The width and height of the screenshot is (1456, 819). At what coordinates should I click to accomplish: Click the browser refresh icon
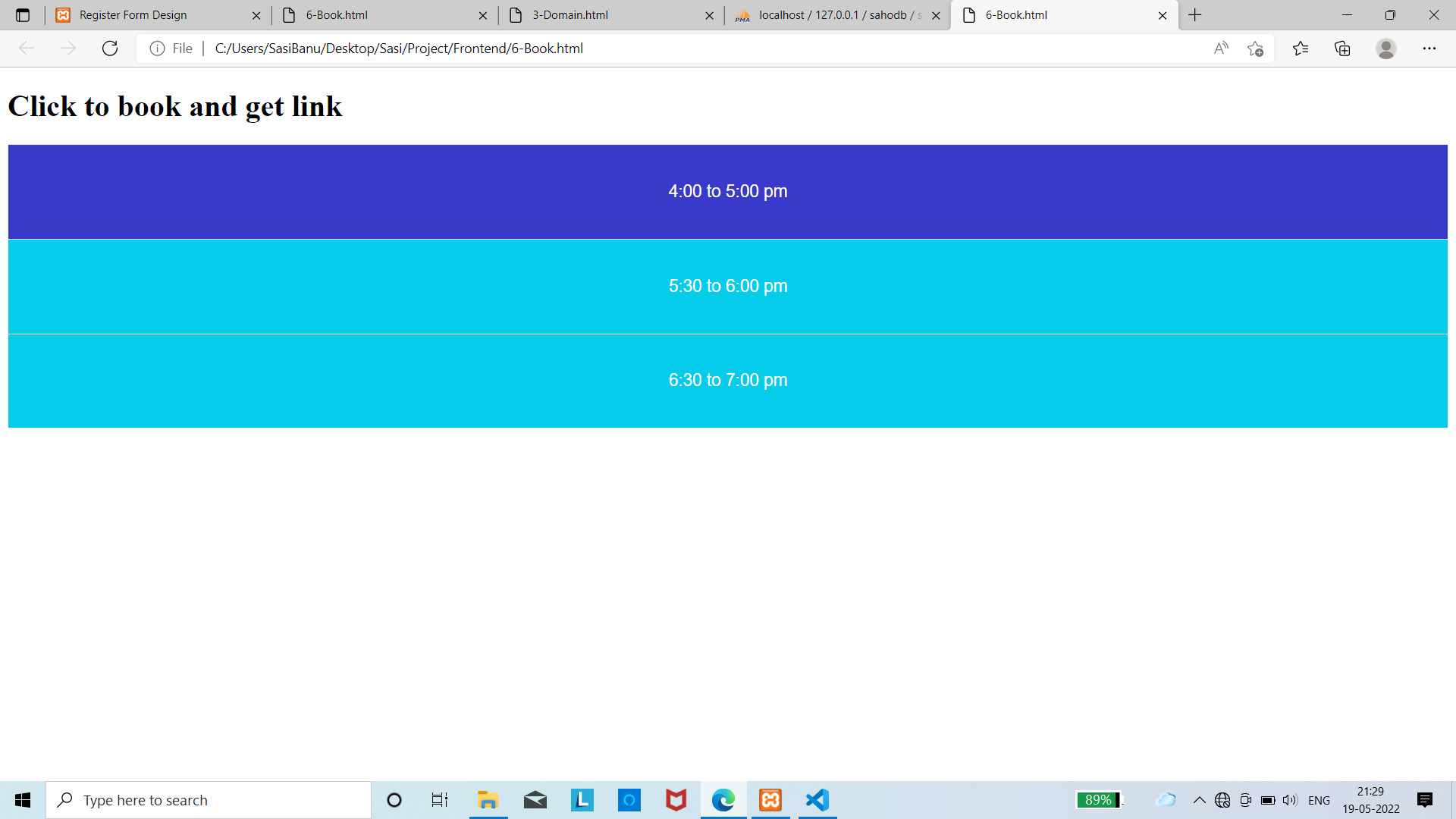pyautogui.click(x=110, y=49)
